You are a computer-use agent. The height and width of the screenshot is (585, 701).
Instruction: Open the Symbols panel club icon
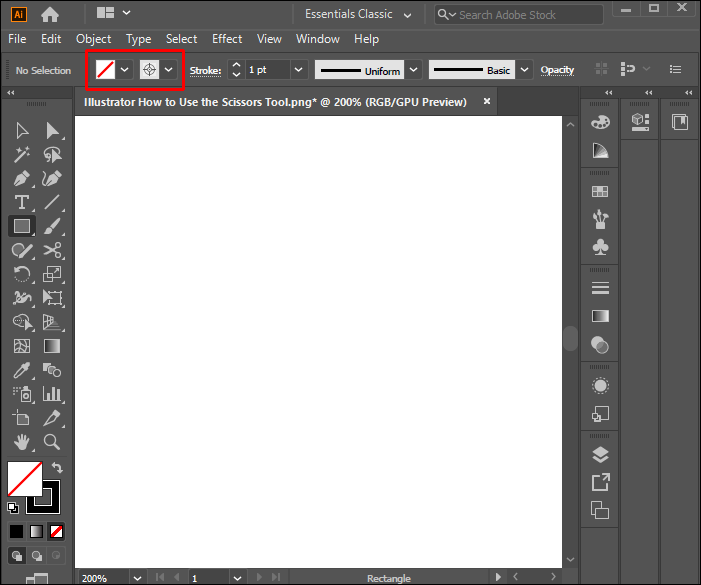(x=600, y=246)
